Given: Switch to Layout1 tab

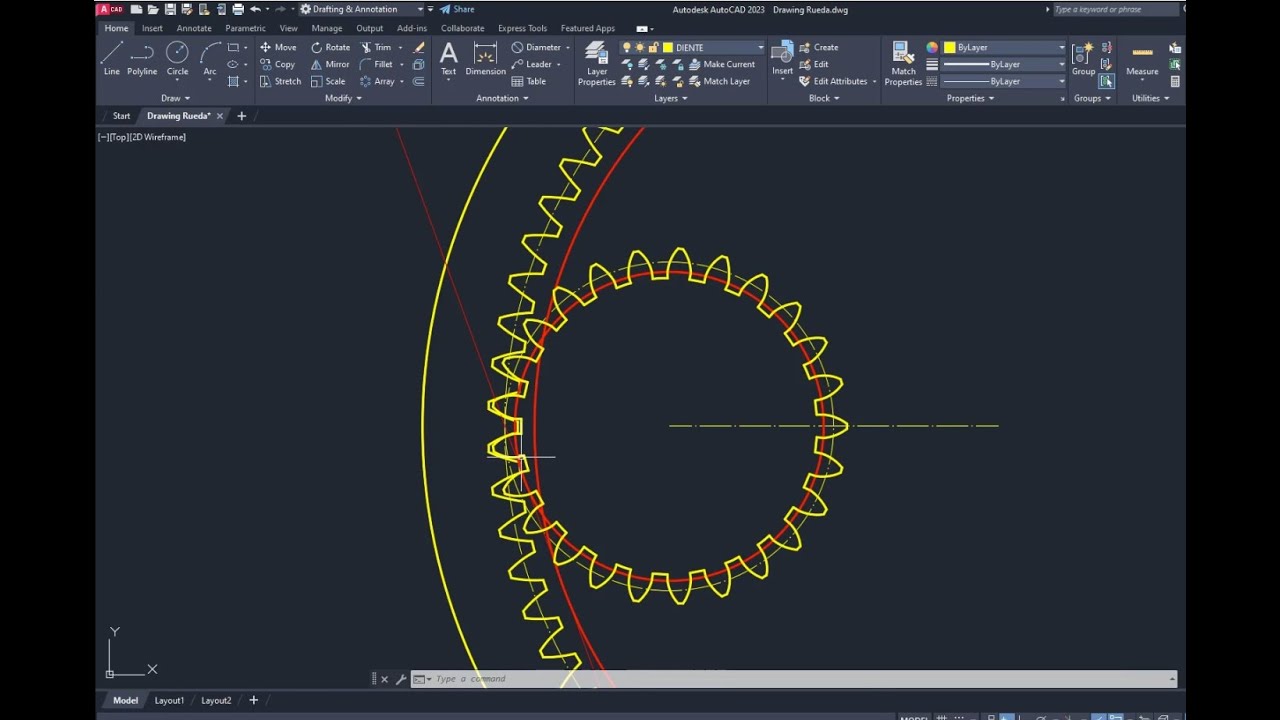Looking at the screenshot, I should [x=169, y=700].
